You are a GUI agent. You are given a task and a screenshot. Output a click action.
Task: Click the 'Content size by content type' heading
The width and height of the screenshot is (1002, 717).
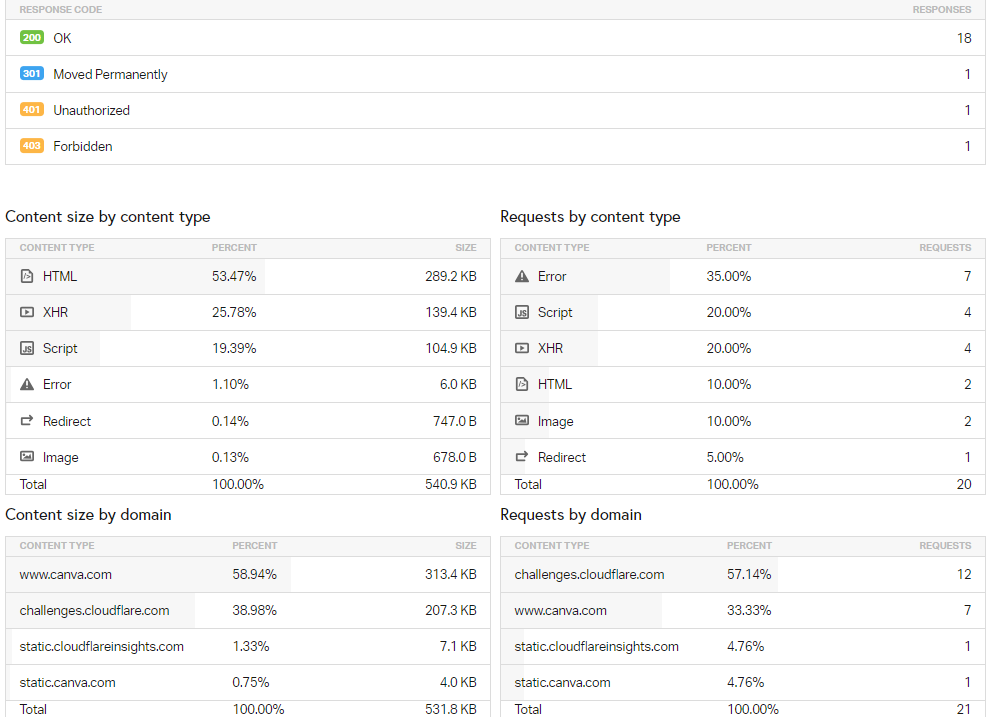[x=107, y=217]
